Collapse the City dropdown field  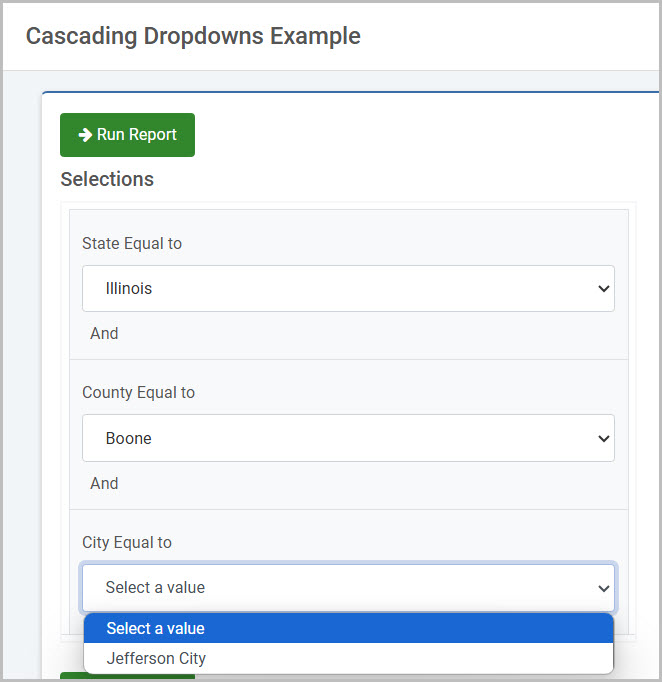[x=348, y=588]
